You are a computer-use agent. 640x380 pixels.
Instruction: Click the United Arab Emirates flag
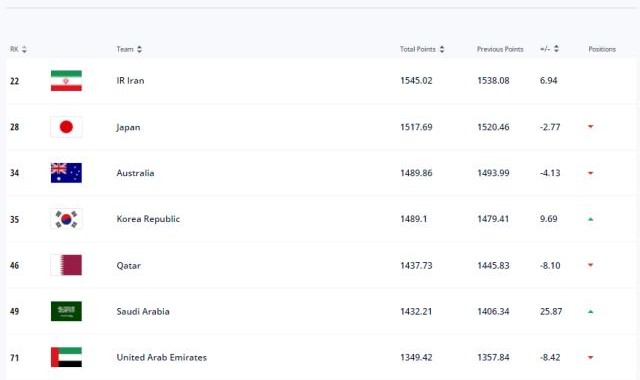66,357
